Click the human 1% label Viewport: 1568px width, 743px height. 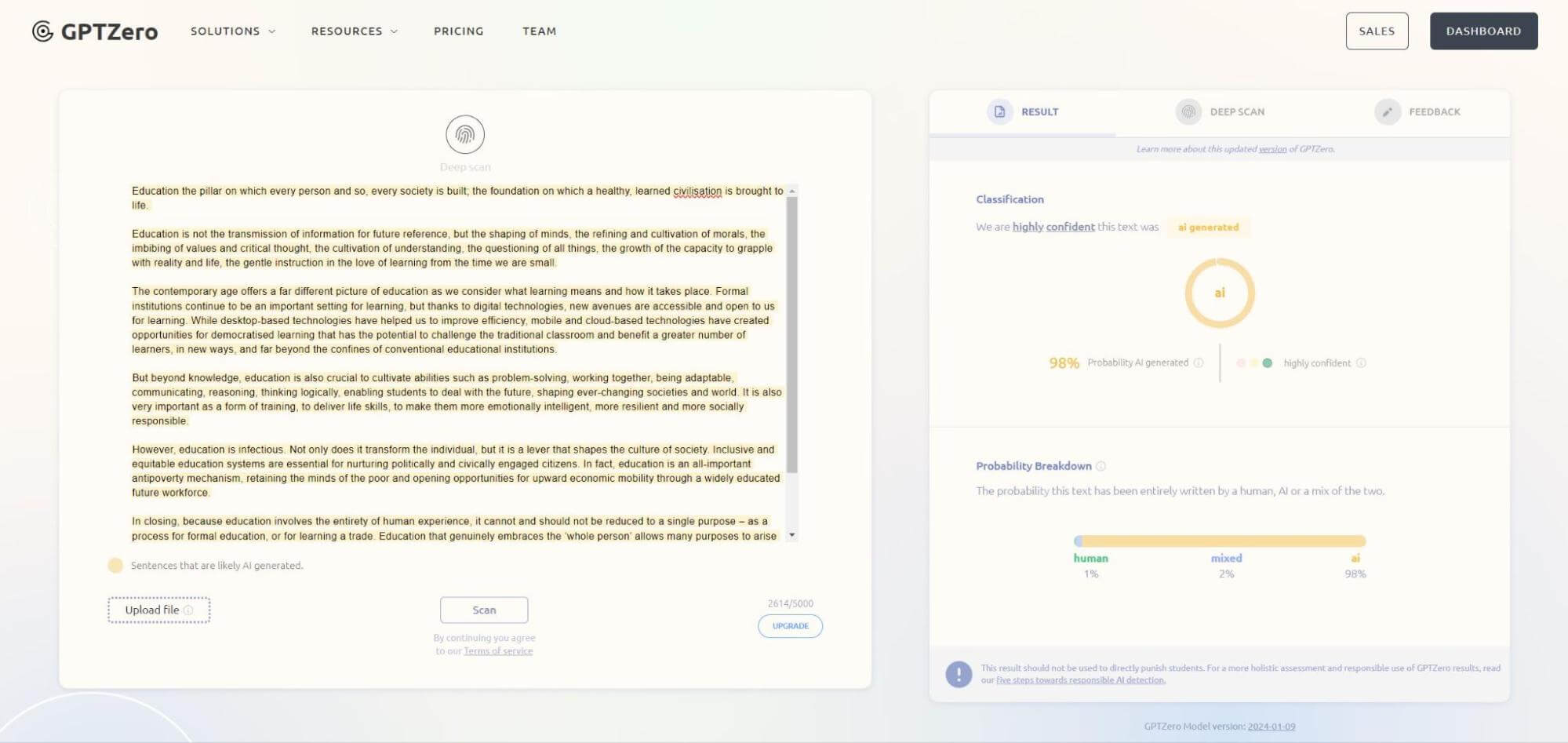coord(1090,566)
